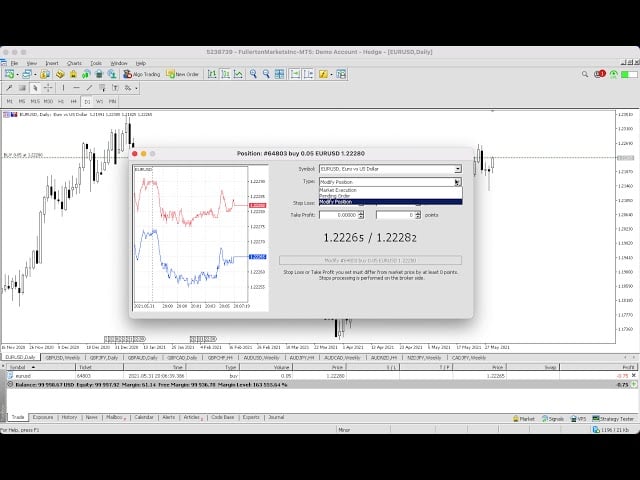Select the text label tool

[115, 88]
